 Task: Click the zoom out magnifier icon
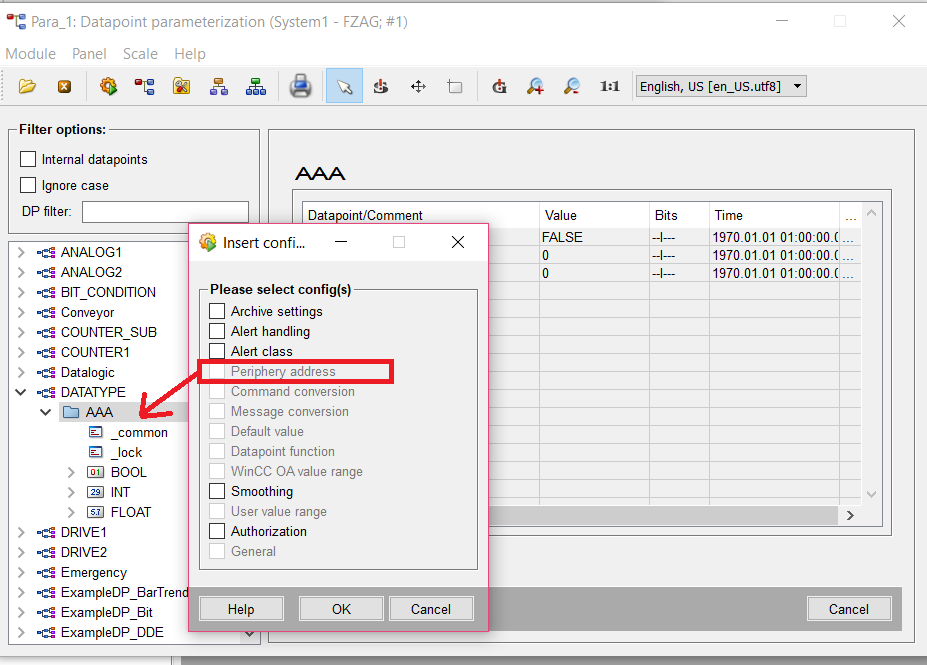[571, 87]
